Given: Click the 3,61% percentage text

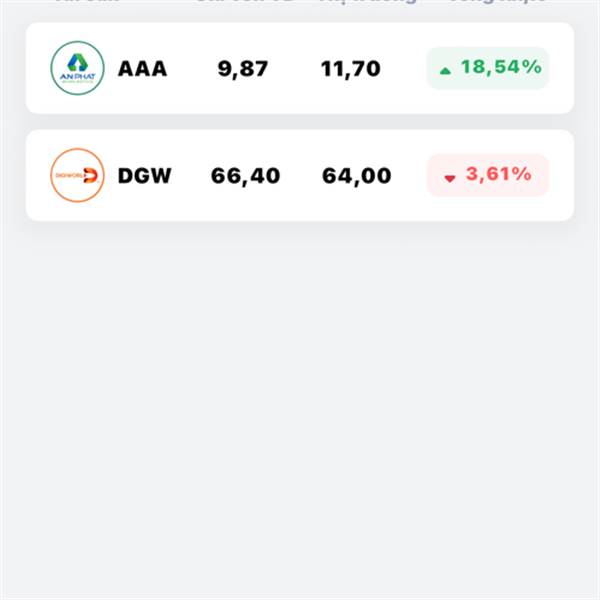Looking at the screenshot, I should coord(499,174).
